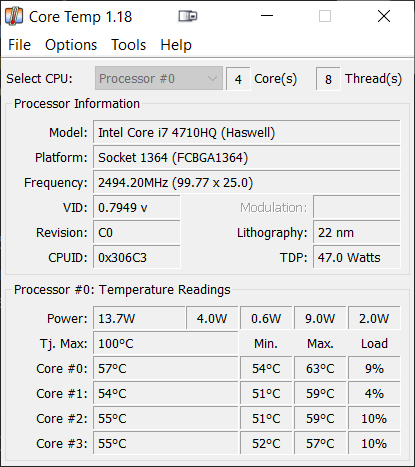Click the Frequency value 2494.20MHz
Screen dimensions: 415x467
coord(247,183)
